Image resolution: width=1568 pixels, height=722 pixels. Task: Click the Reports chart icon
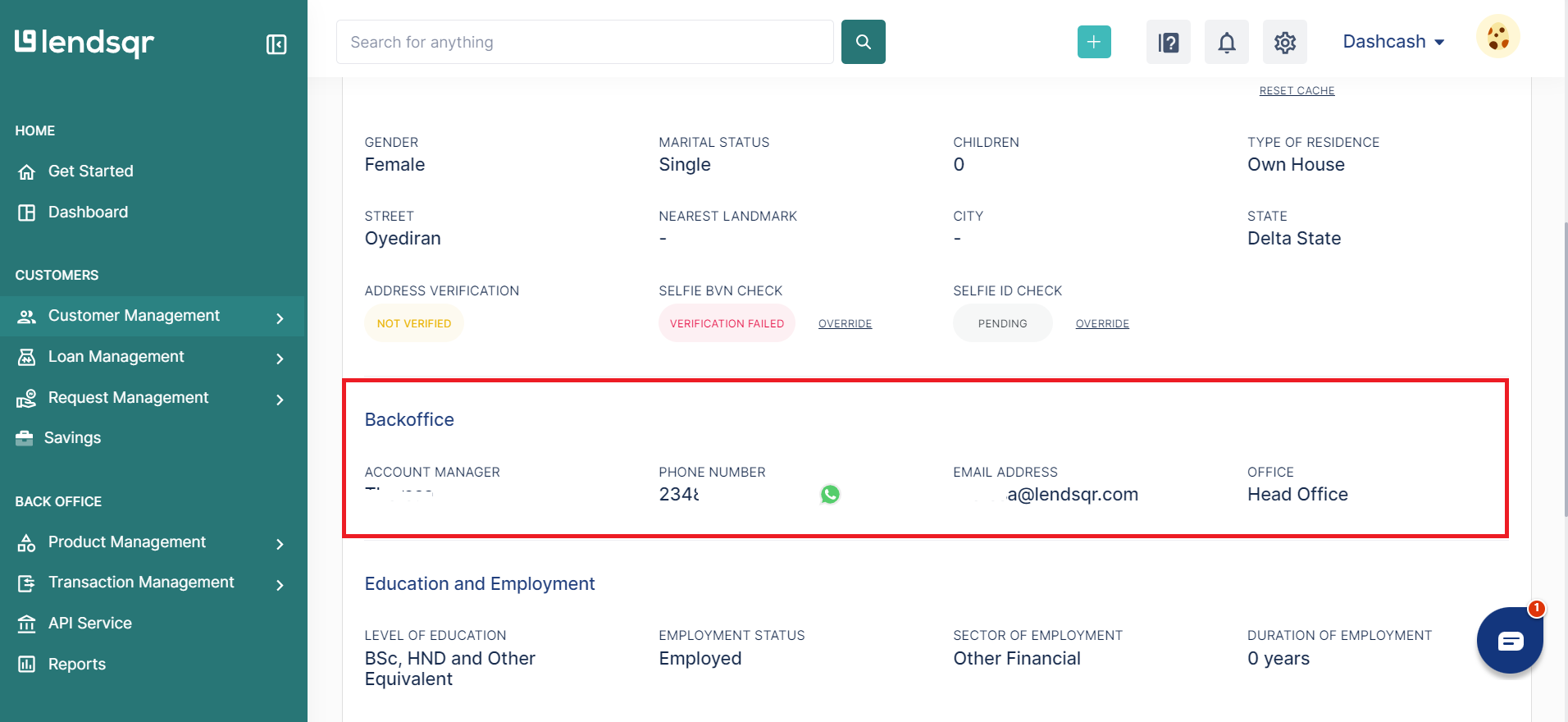[27, 665]
